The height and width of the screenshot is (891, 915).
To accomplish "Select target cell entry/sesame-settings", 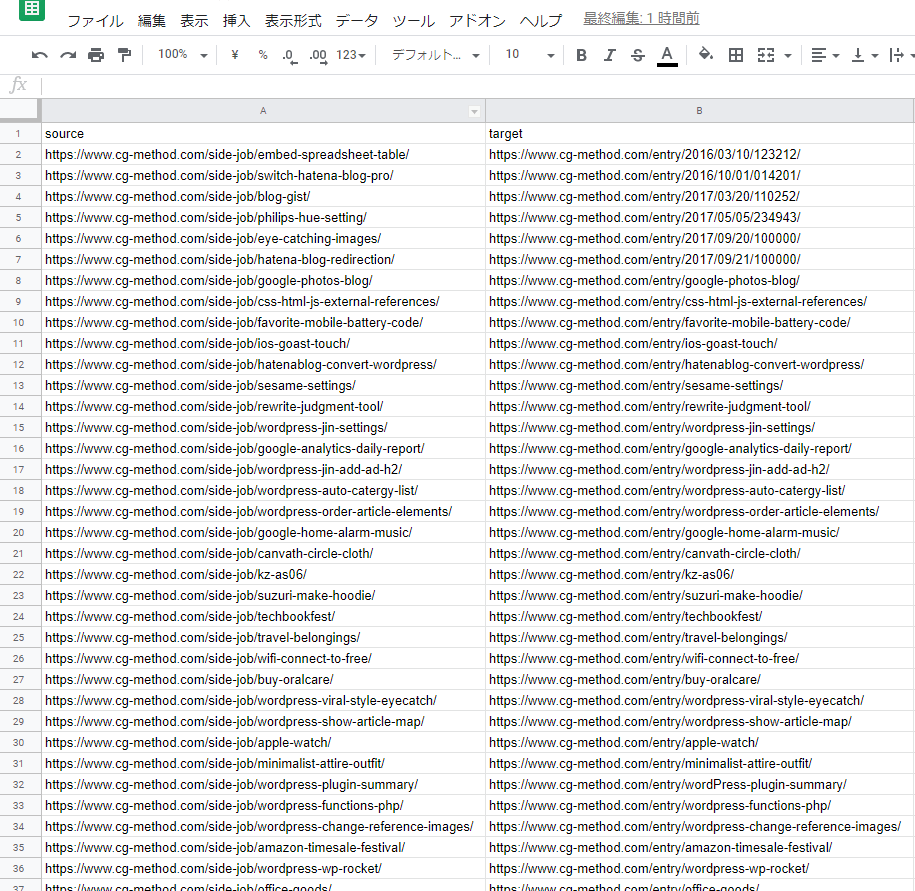I will pos(699,386).
